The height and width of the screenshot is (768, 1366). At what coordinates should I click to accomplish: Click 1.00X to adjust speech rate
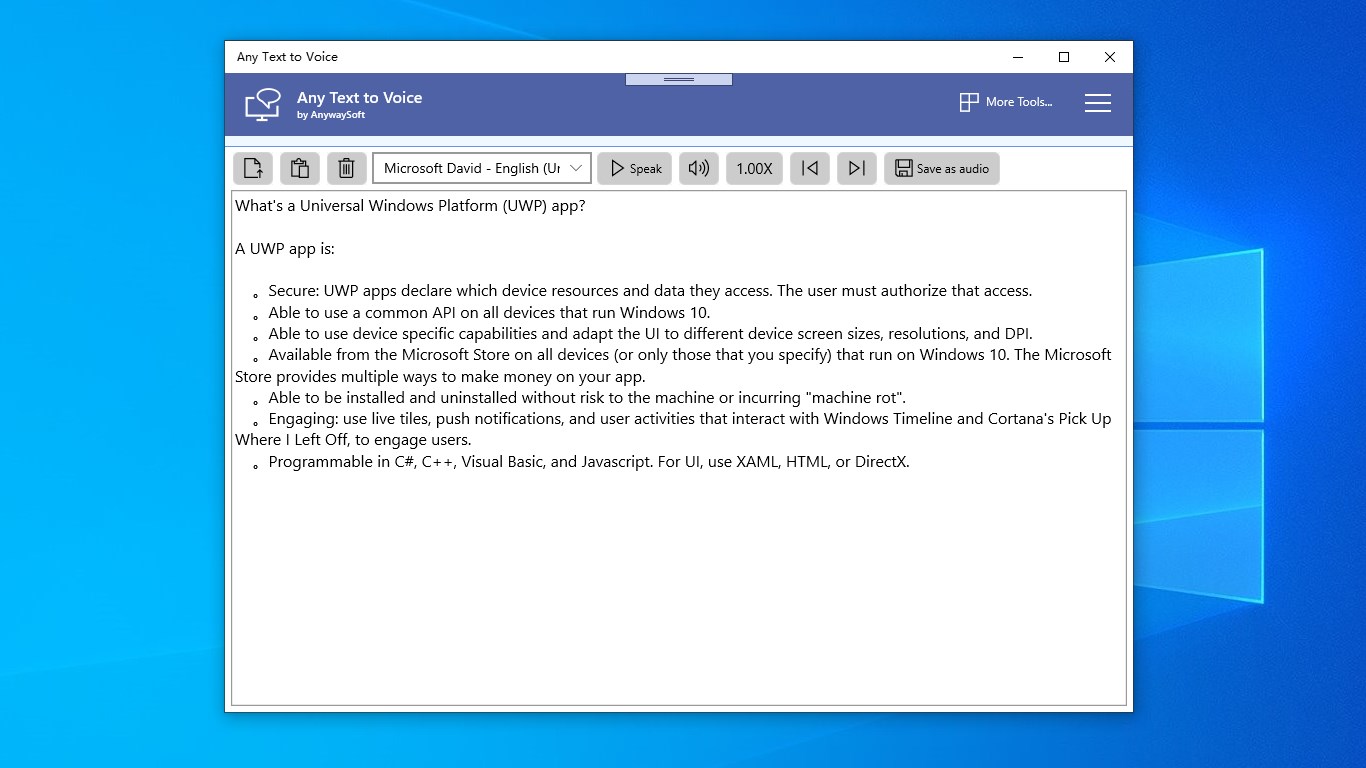(754, 168)
